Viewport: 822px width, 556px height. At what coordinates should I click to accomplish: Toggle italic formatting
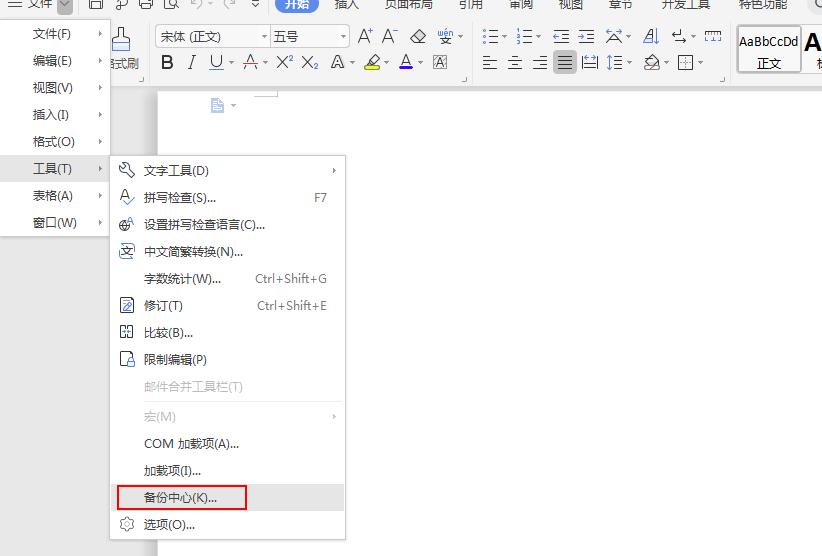click(192, 62)
